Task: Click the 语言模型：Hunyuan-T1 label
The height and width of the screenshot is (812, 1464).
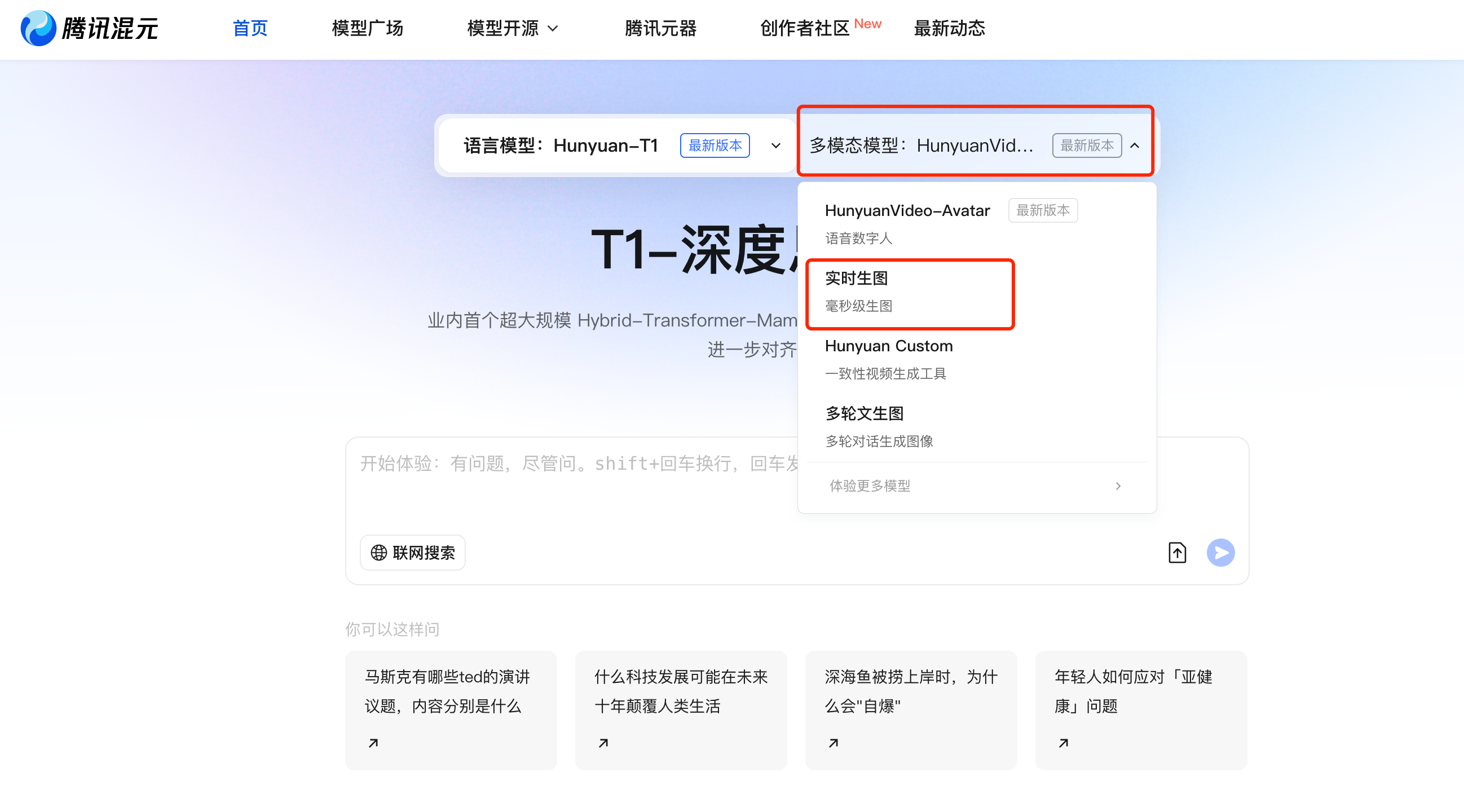Action: [561, 145]
